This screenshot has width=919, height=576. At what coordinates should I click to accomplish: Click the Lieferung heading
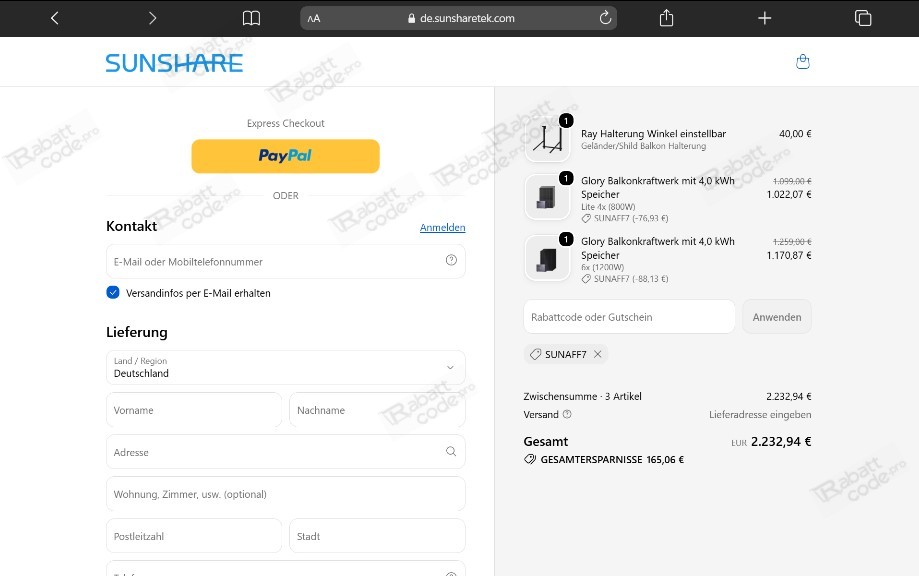[137, 332]
